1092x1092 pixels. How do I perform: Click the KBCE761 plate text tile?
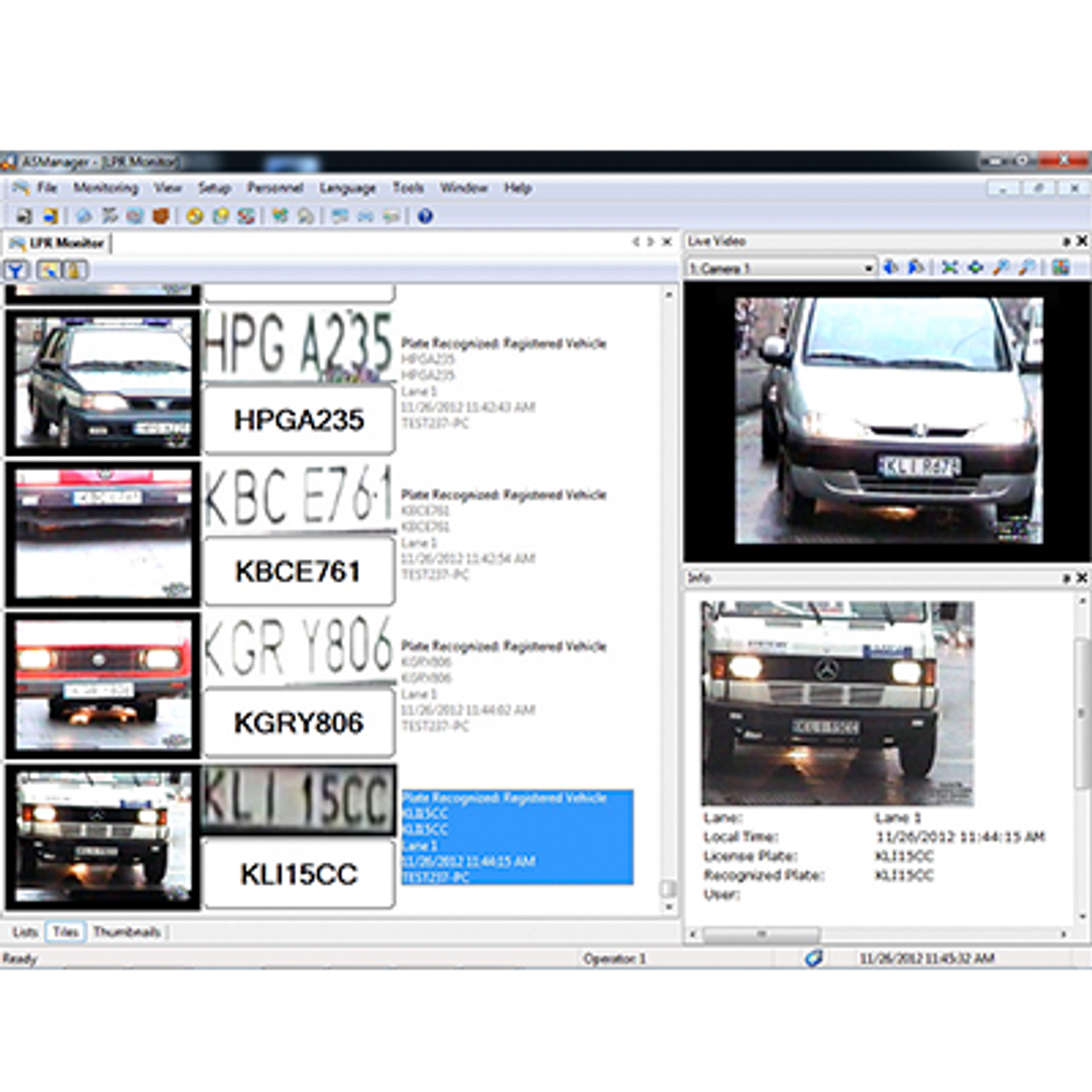[x=299, y=571]
